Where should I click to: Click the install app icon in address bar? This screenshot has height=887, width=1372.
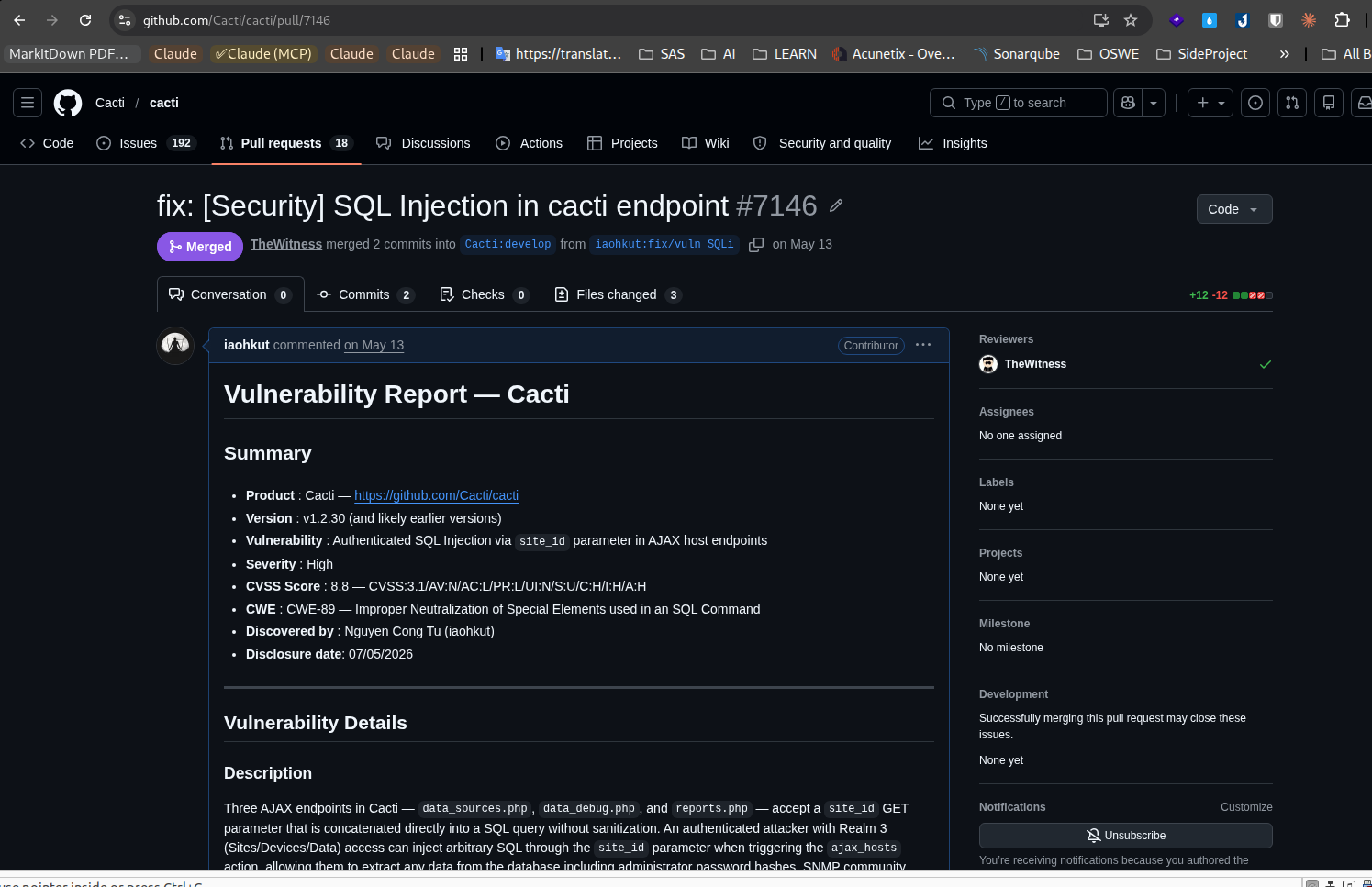point(1101,20)
